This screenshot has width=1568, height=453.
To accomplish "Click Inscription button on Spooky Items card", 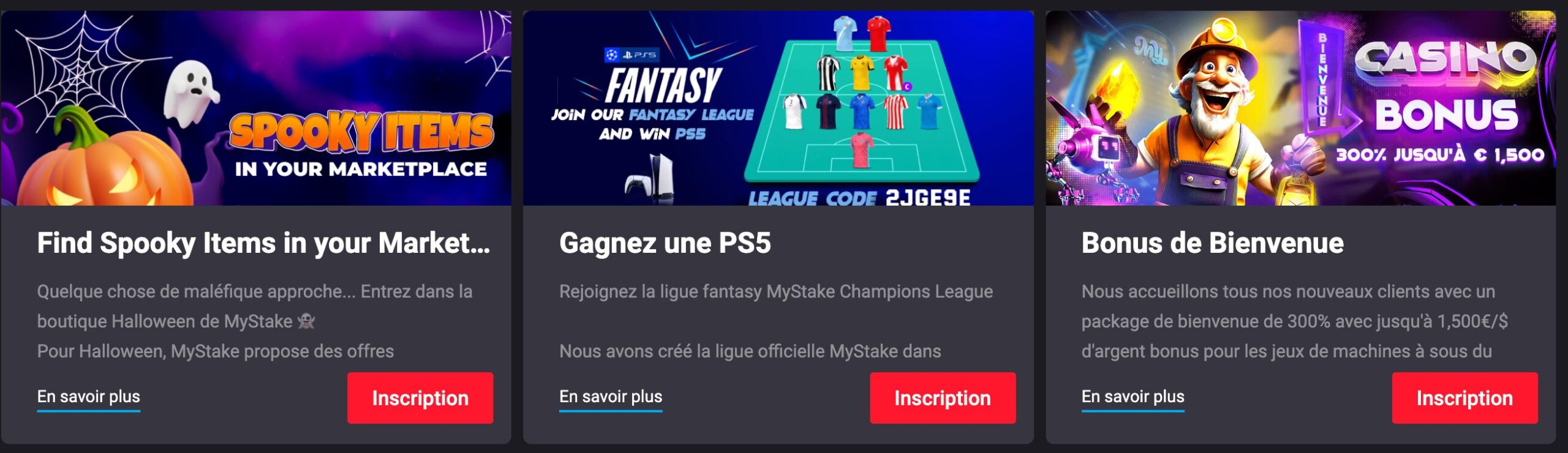I will pos(420,398).
